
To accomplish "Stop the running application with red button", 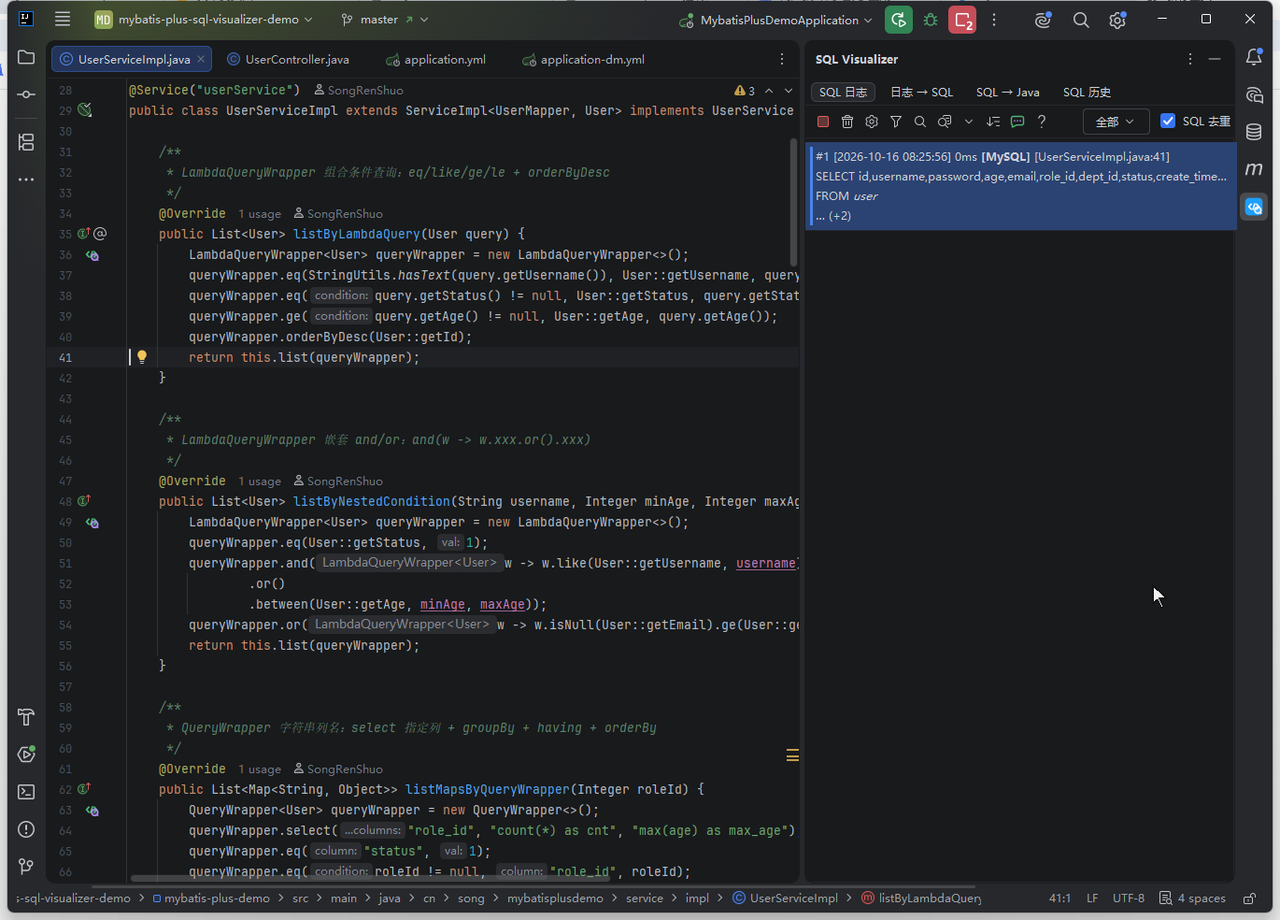I will 962,20.
